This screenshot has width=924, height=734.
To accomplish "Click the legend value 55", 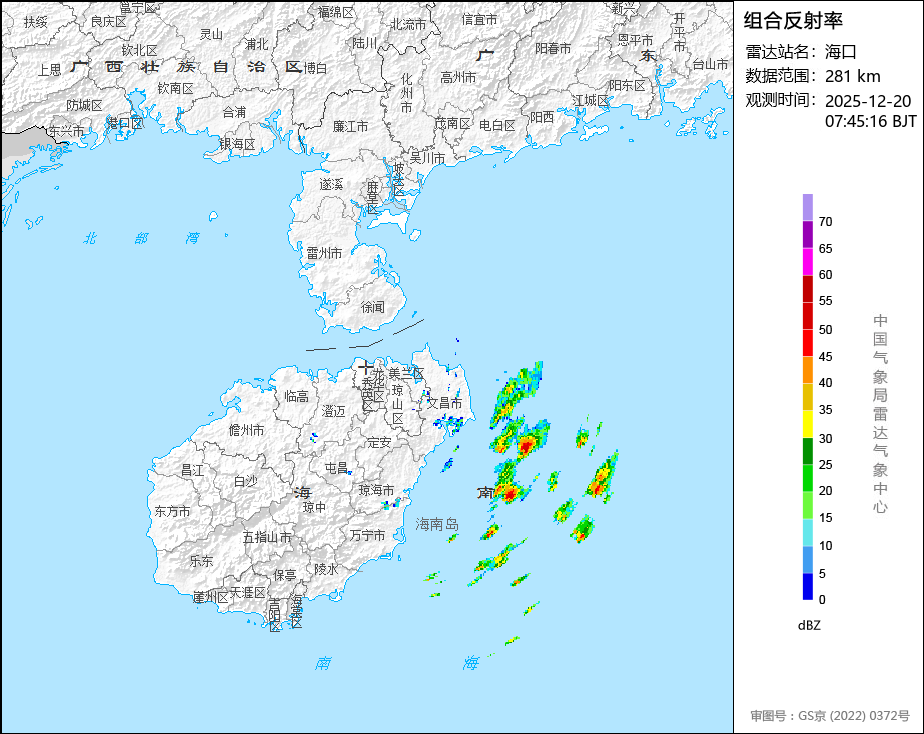I will (x=826, y=301).
